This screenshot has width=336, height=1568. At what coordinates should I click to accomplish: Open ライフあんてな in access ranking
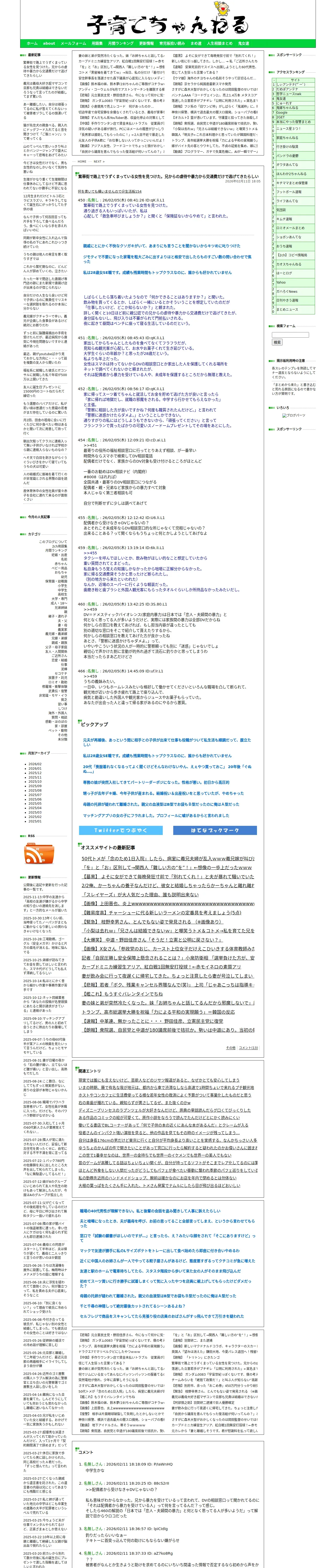[x=287, y=201]
